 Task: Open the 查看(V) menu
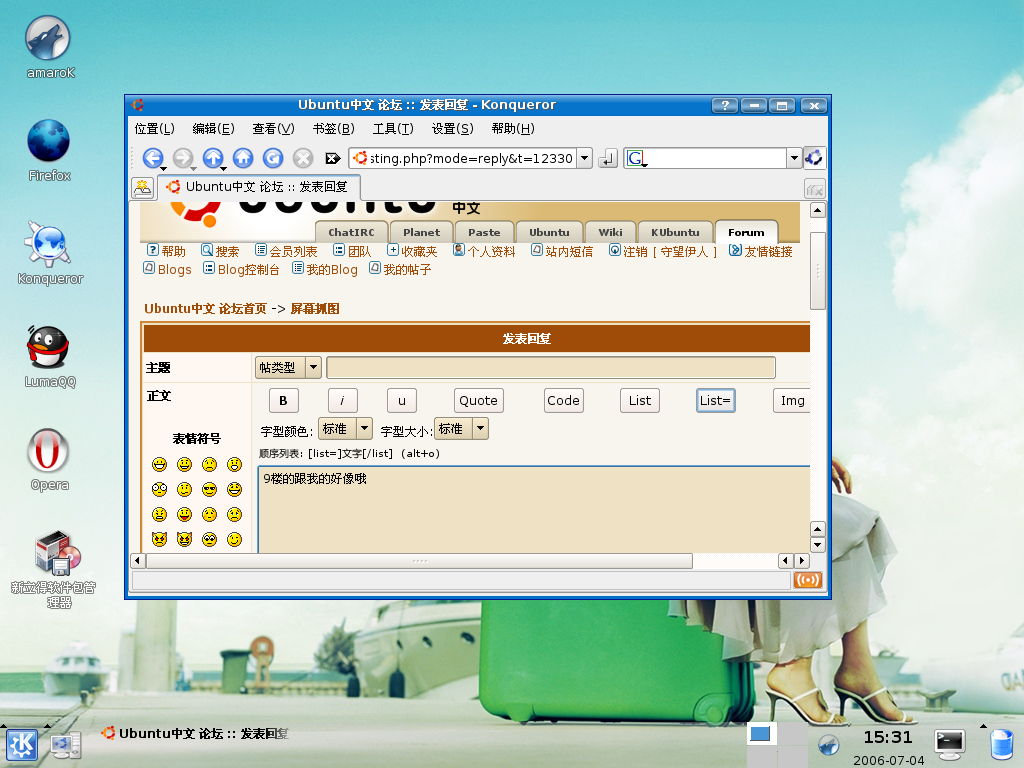click(274, 129)
